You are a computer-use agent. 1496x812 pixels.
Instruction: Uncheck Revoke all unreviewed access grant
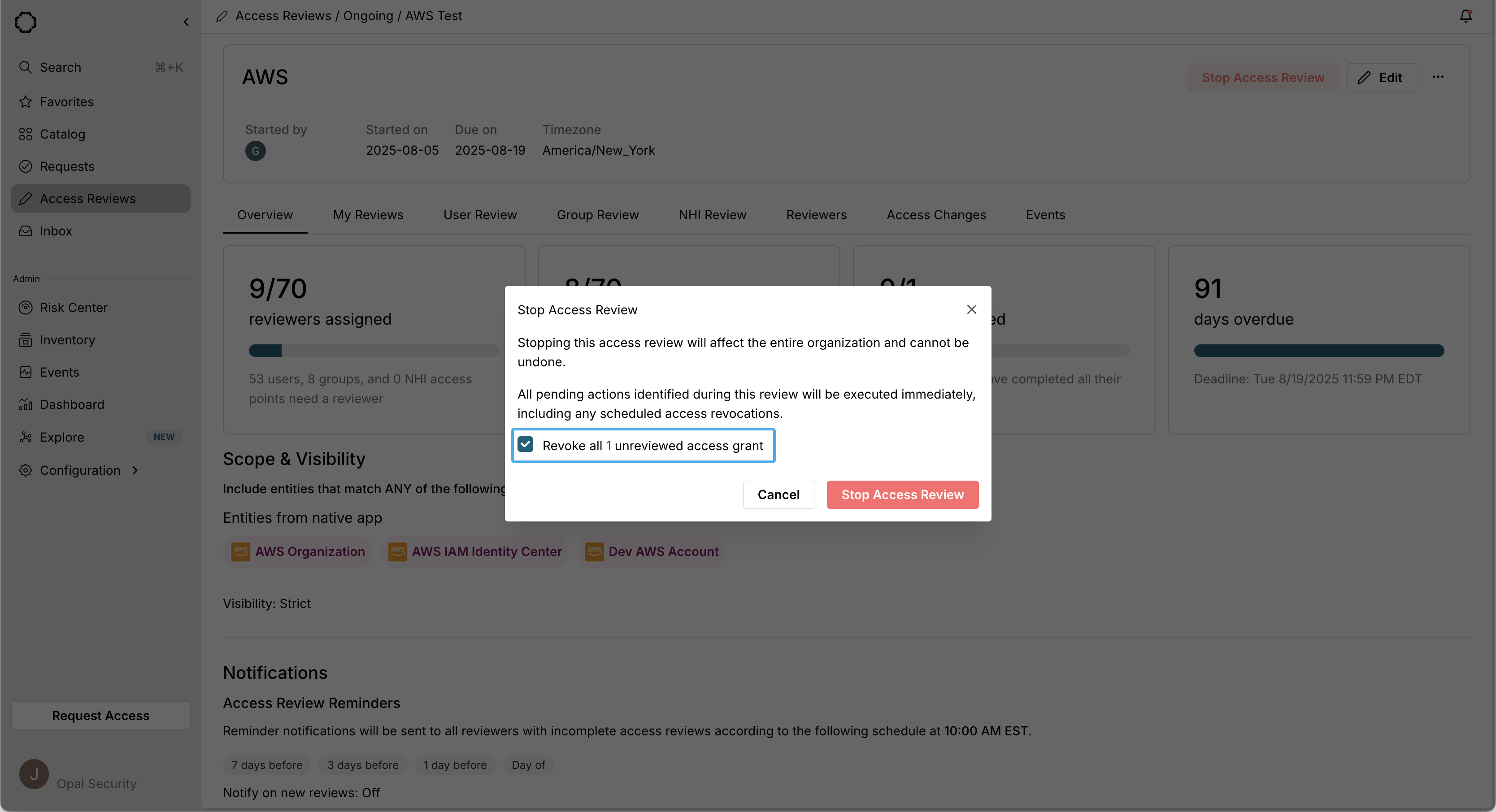(x=525, y=444)
